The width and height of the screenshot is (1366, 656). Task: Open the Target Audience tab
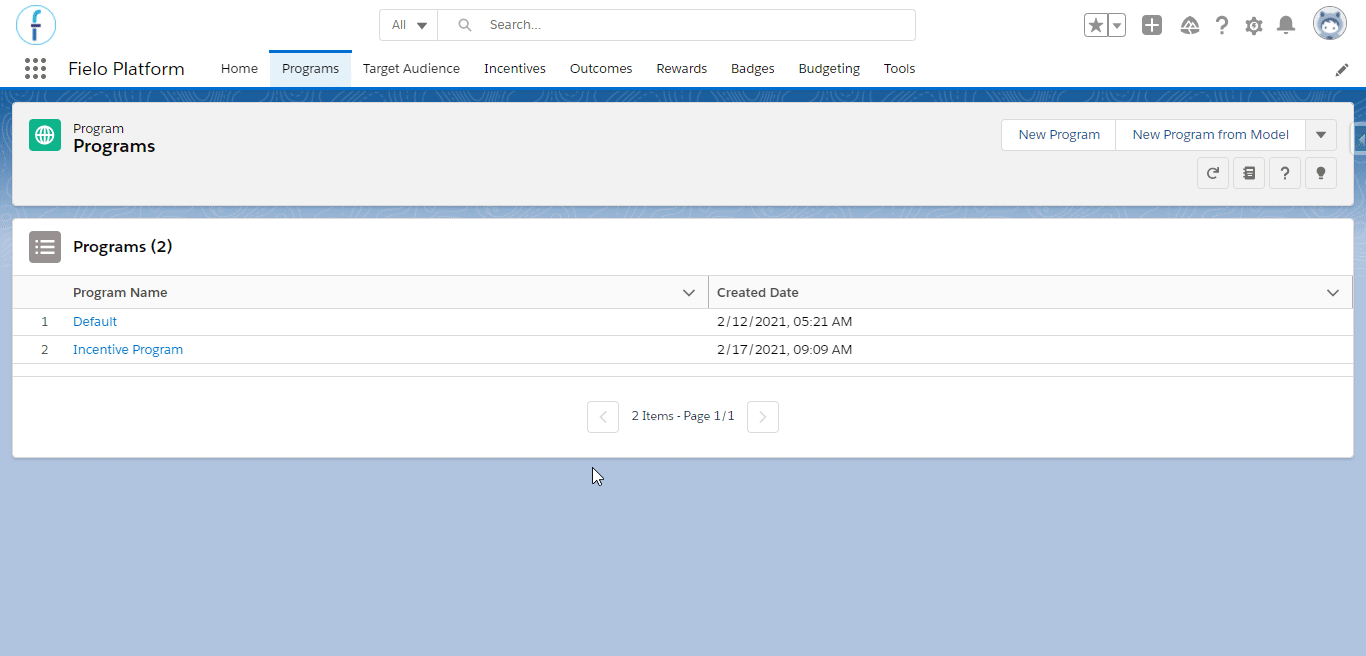pyautogui.click(x=411, y=69)
